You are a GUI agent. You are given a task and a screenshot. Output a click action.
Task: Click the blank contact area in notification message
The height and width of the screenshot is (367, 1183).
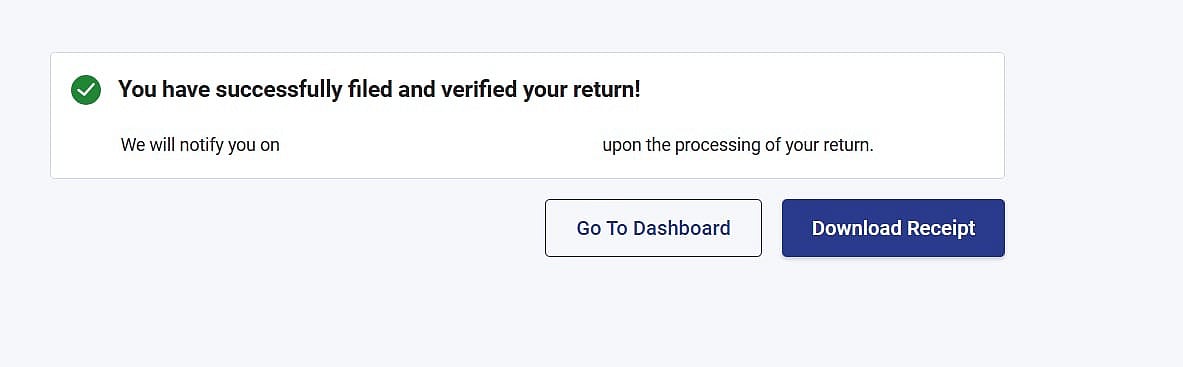point(441,145)
